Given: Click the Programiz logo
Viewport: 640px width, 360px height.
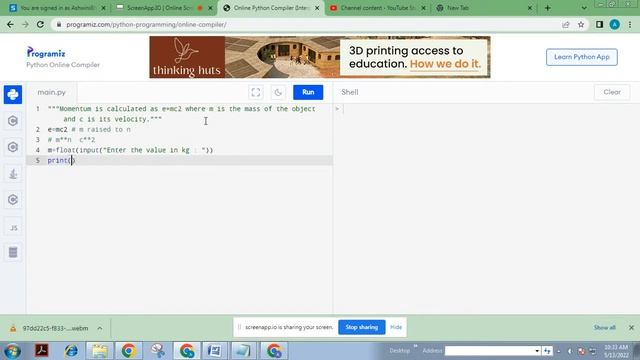Looking at the screenshot, I should [x=46, y=53].
